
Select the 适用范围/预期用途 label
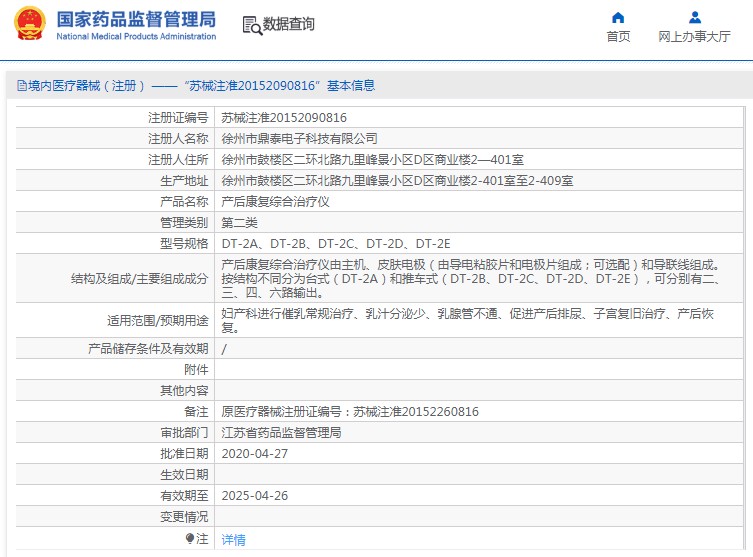(158, 321)
